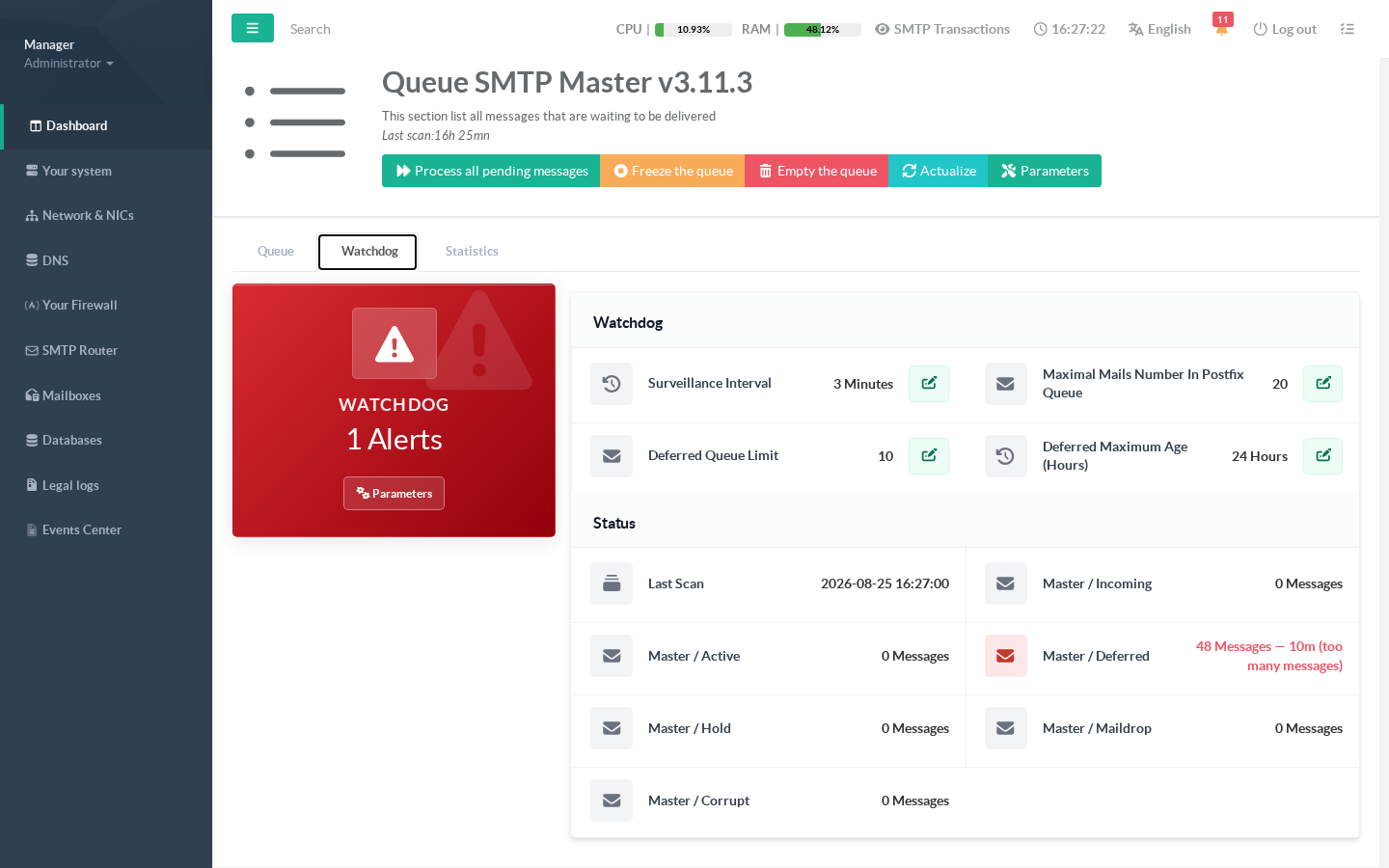Open Mailboxes in the sidebar
1389x868 pixels.
point(106,396)
